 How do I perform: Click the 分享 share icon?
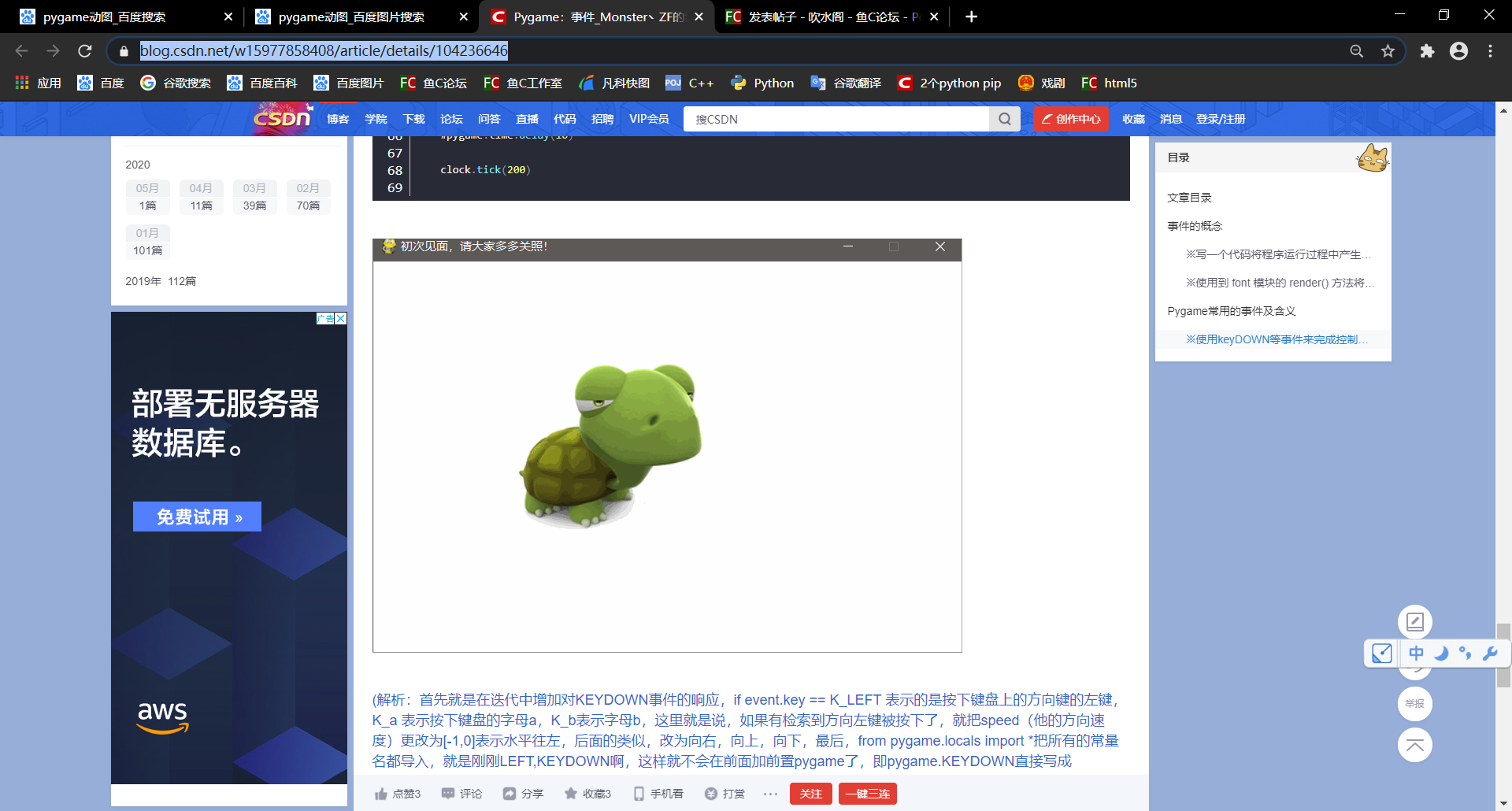pos(510,794)
